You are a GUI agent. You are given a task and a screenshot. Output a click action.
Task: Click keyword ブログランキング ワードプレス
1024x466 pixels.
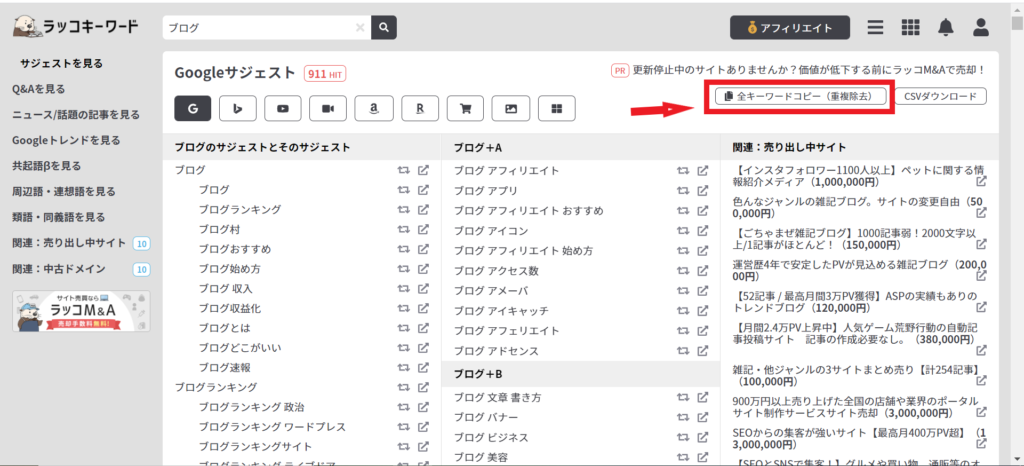pyautogui.click(x=272, y=427)
